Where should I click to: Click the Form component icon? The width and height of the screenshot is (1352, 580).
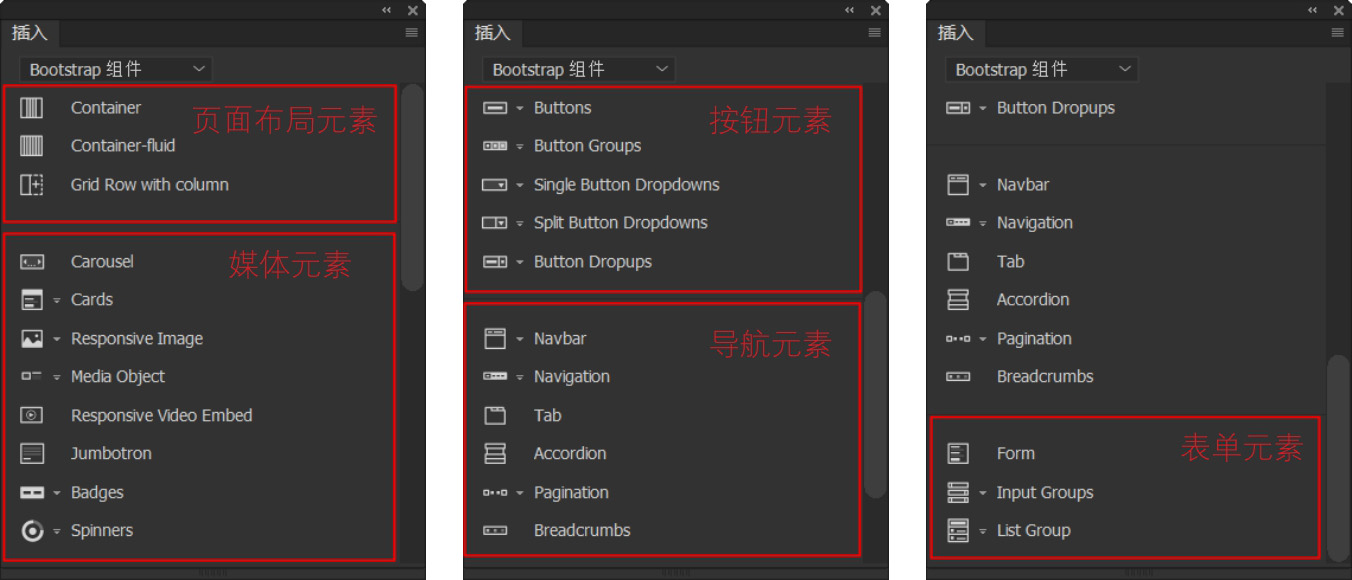click(958, 454)
